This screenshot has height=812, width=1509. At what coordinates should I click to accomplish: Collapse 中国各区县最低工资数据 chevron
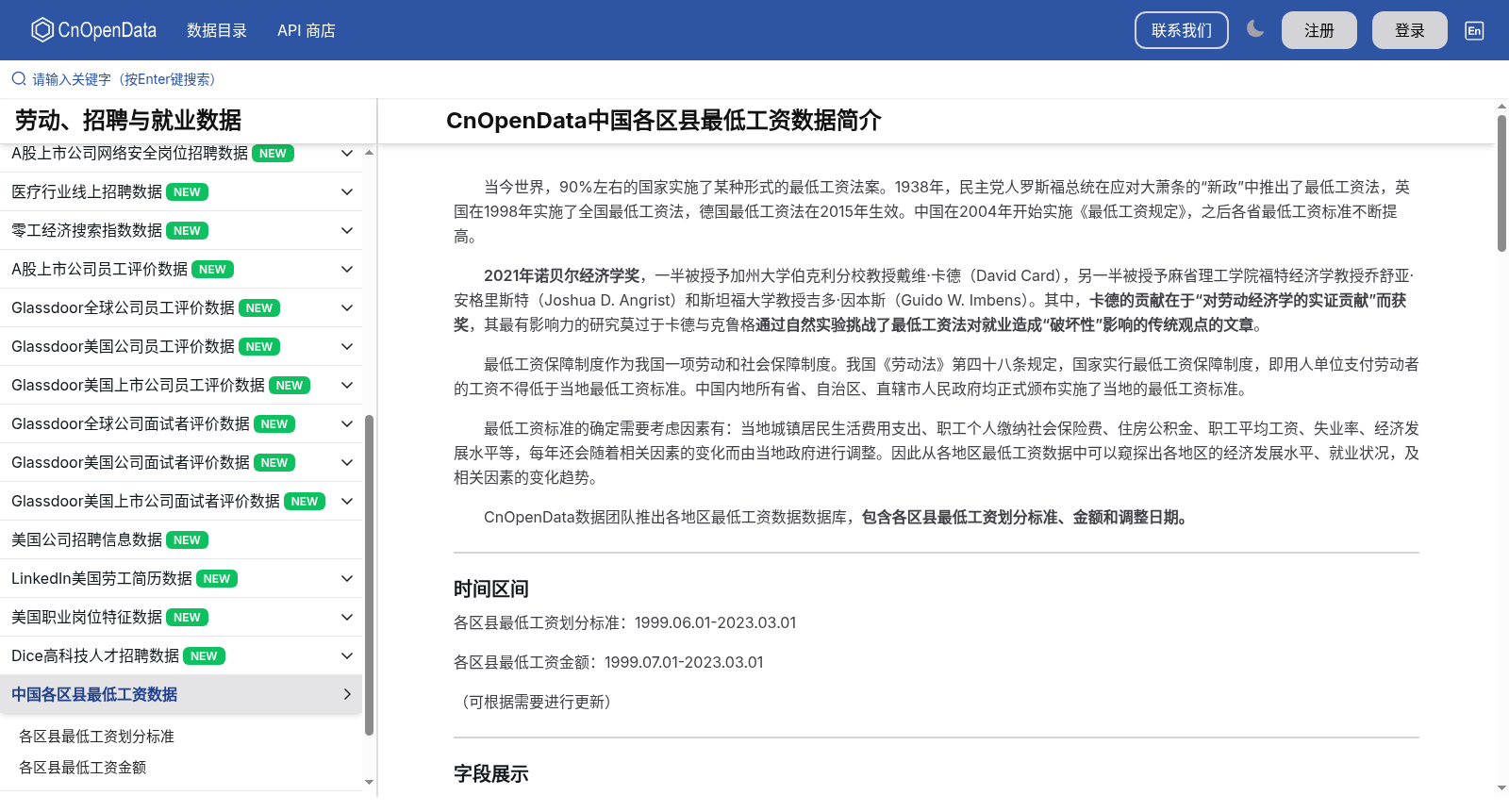[347, 694]
